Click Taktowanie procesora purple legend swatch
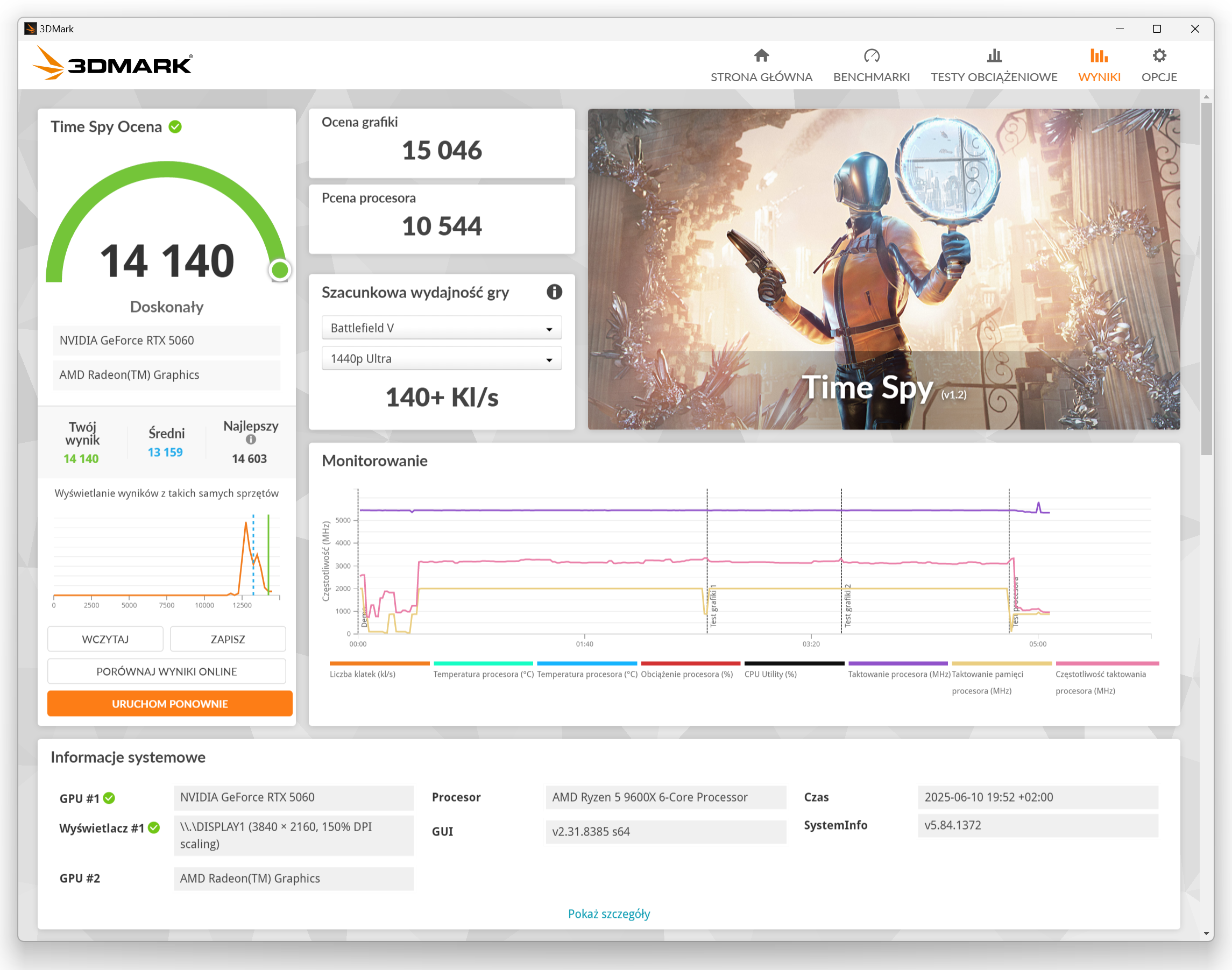 (897, 663)
